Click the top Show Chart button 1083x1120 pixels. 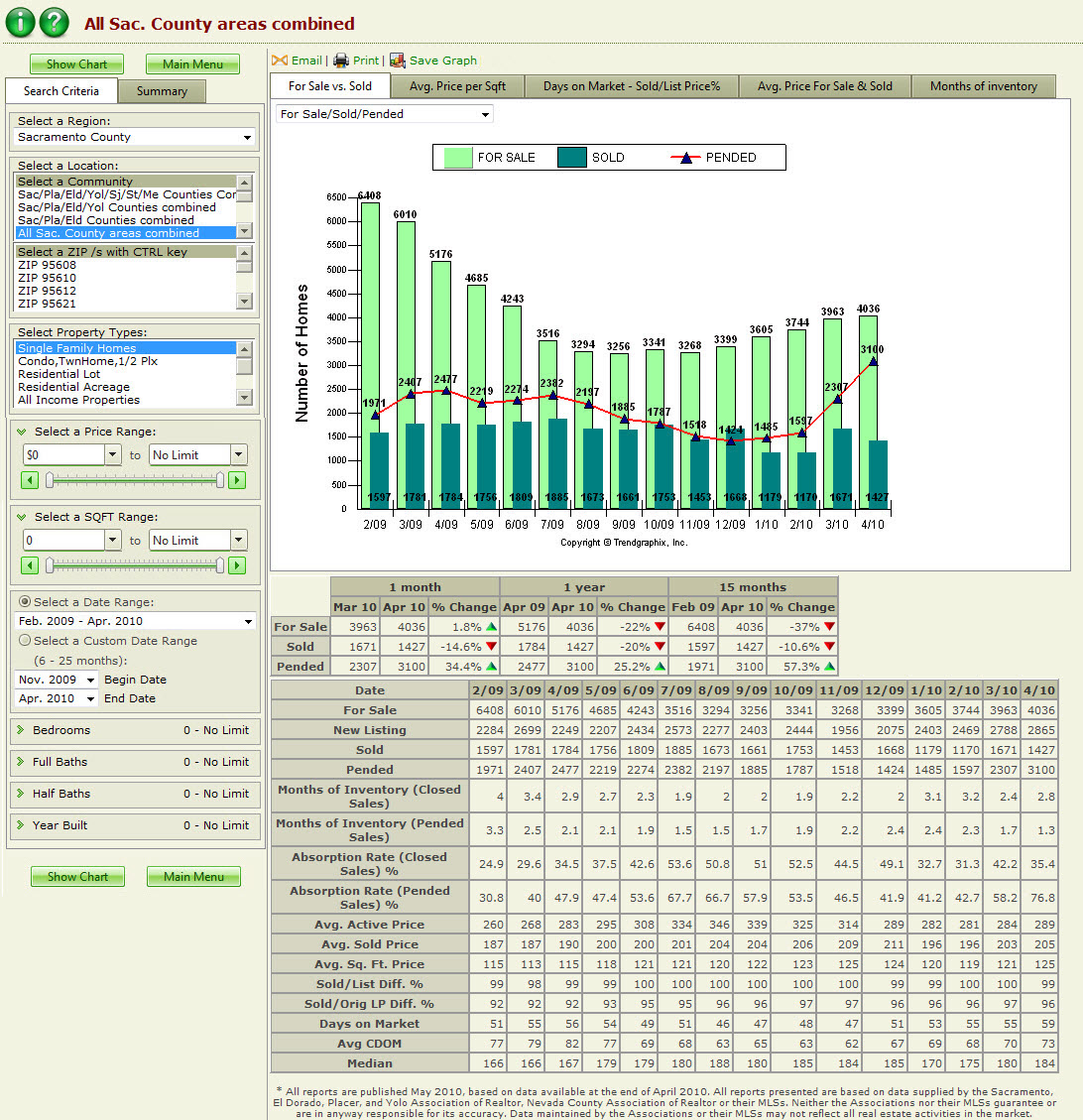coord(76,64)
